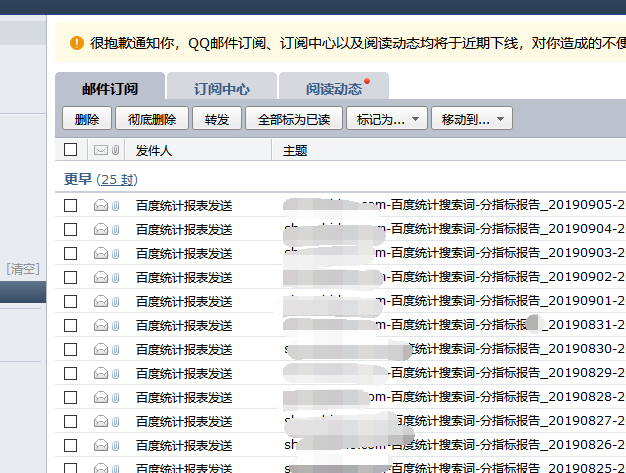The width and height of the screenshot is (626, 473).
Task: Click the 转发 button
Action: pyautogui.click(x=217, y=119)
